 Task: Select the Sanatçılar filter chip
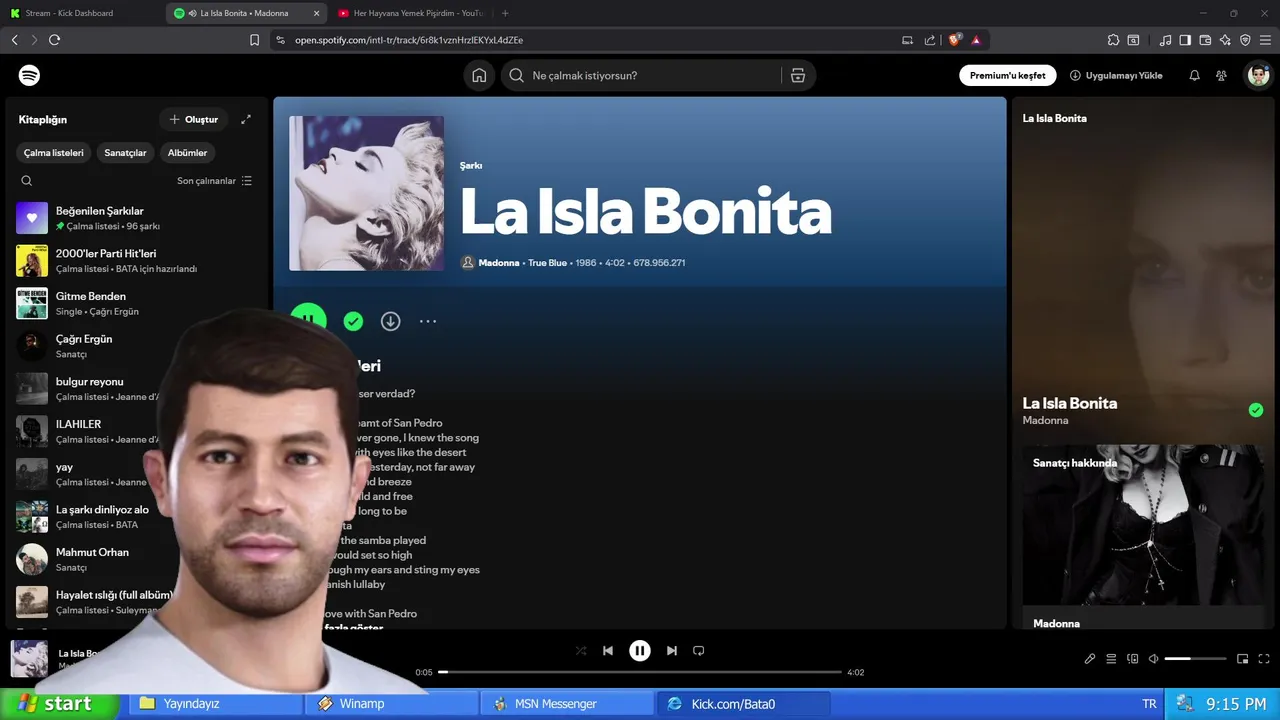[125, 153]
